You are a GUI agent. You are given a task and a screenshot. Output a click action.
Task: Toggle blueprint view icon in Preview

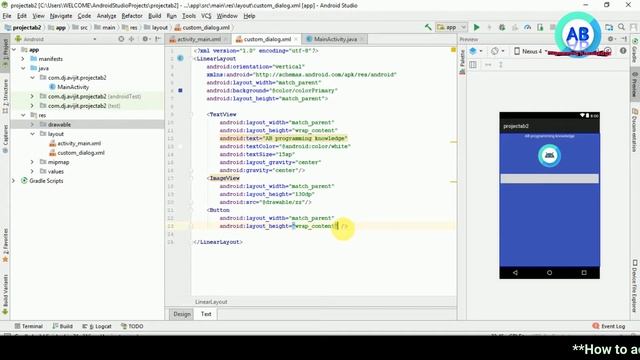click(x=473, y=64)
